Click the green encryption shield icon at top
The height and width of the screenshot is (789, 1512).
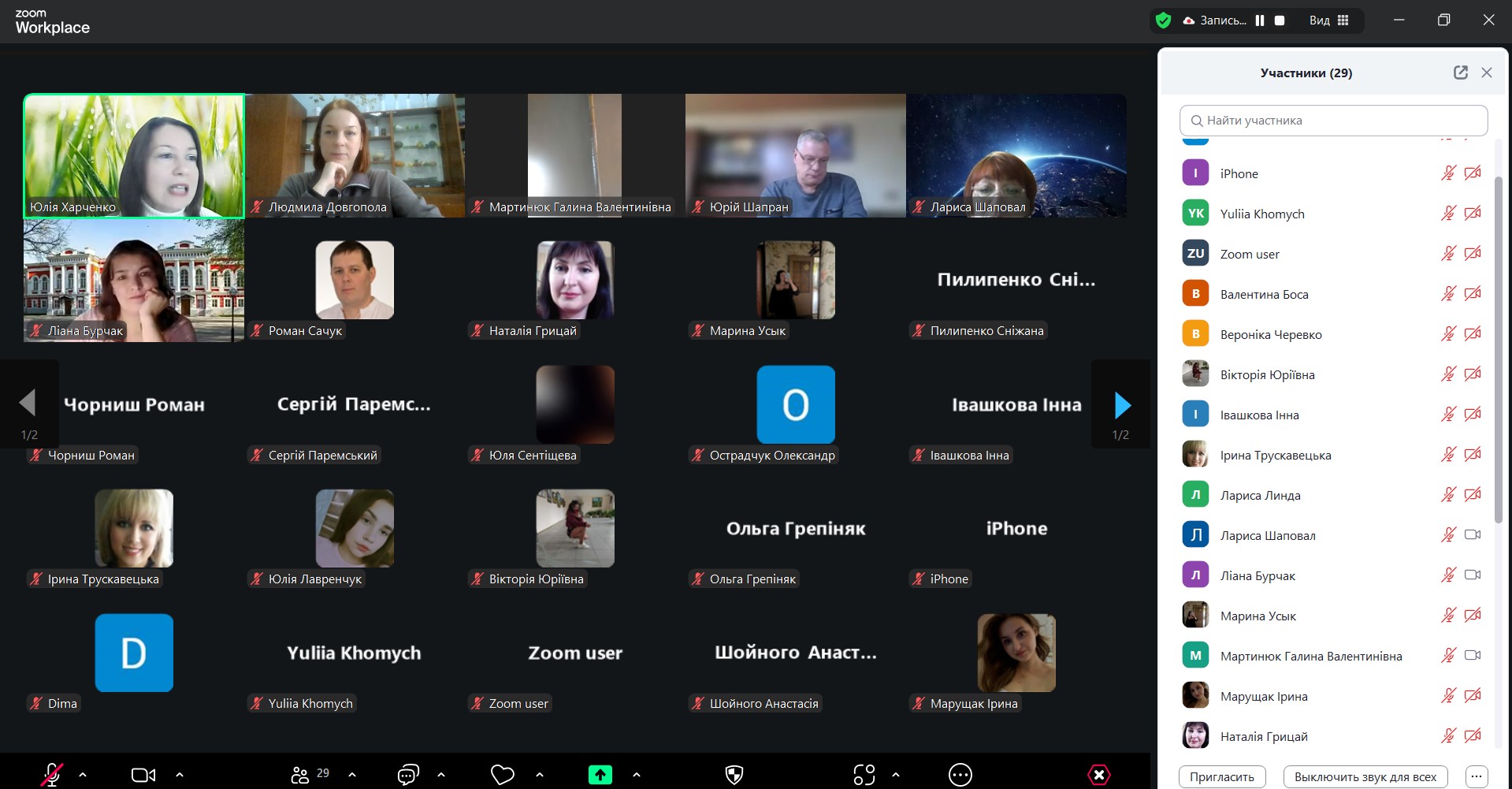point(1163,20)
